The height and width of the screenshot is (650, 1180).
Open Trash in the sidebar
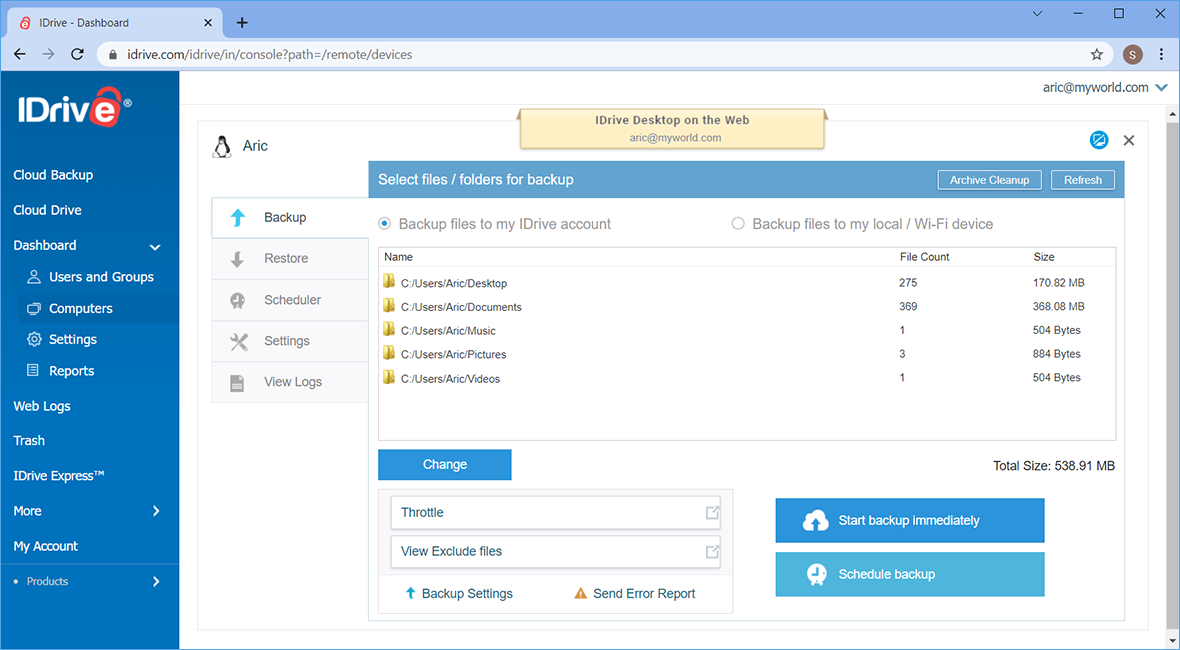point(29,440)
